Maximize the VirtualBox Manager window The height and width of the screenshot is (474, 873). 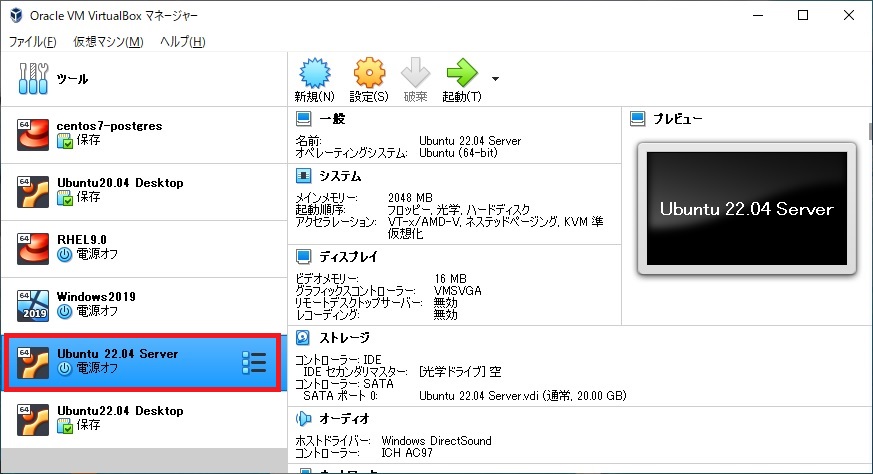click(x=803, y=15)
